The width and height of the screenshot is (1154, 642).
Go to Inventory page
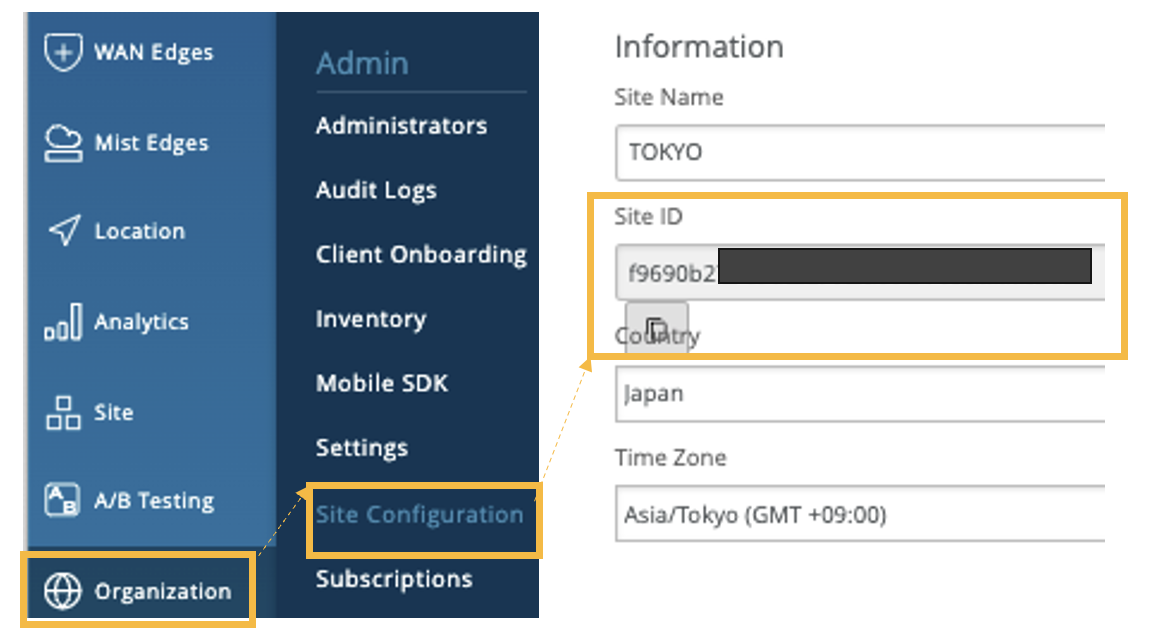(371, 319)
